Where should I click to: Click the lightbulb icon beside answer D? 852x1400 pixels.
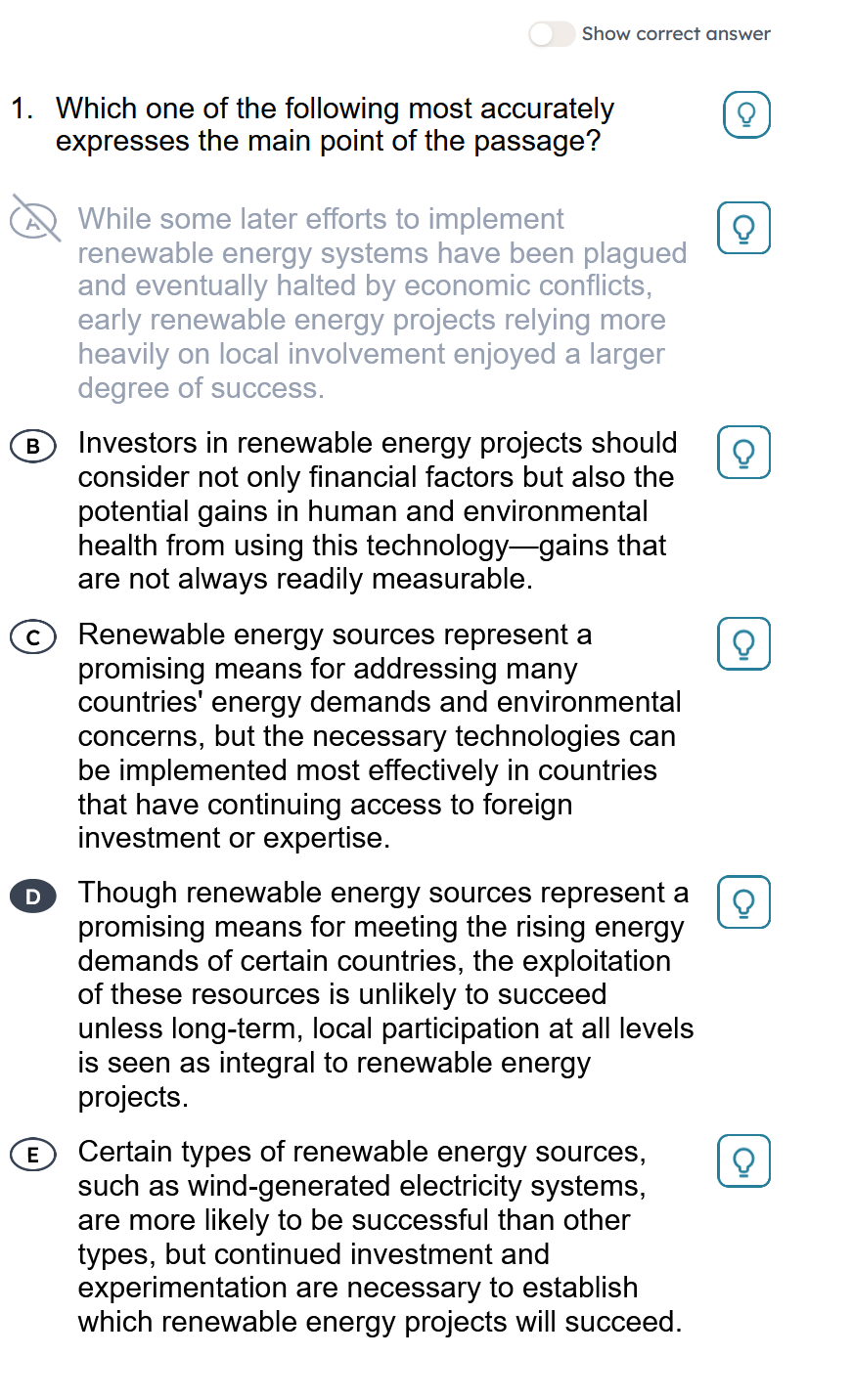(x=743, y=902)
